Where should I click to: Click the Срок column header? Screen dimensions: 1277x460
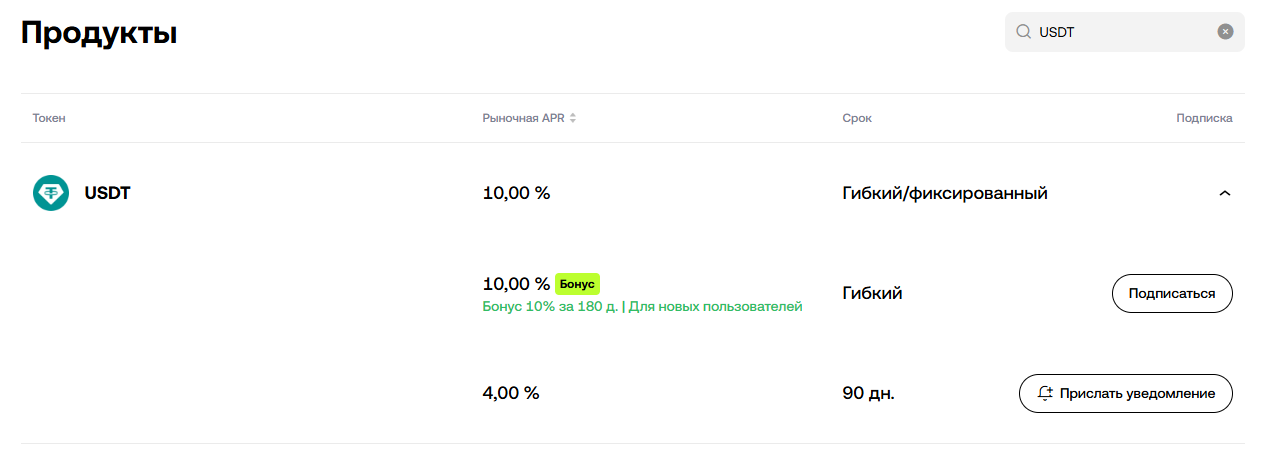(x=857, y=118)
